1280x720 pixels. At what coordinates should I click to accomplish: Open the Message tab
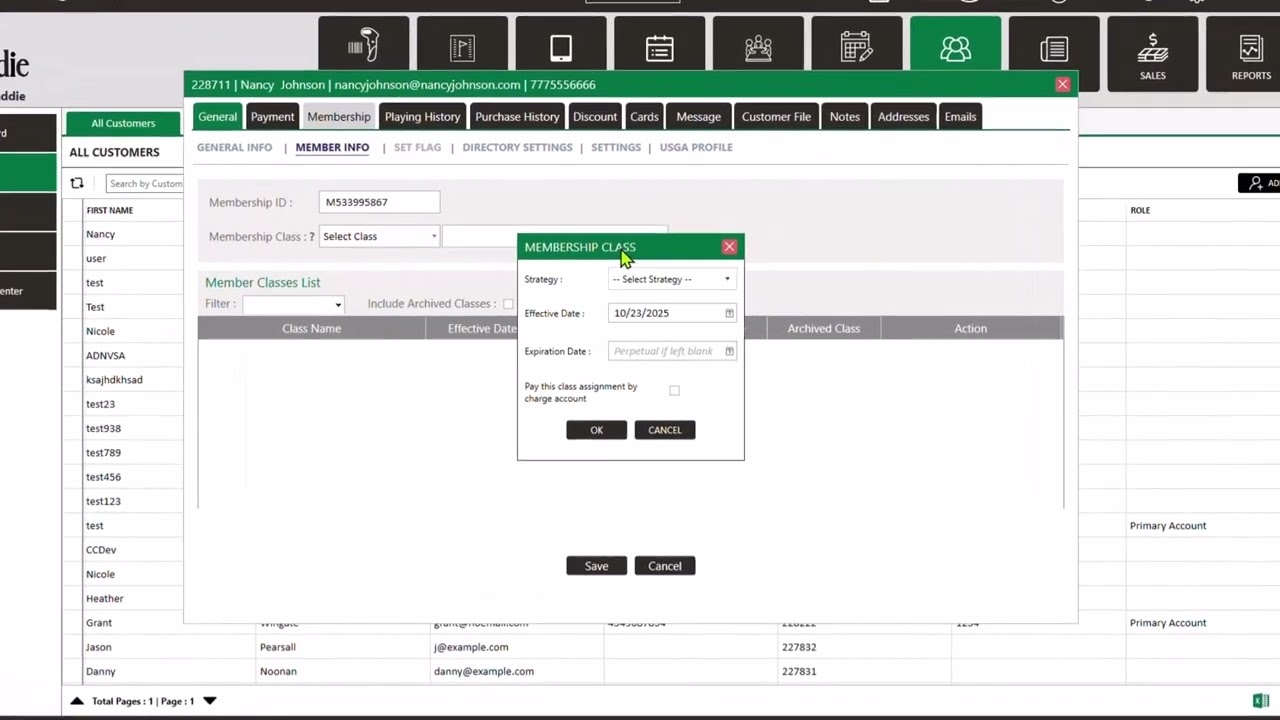[698, 117]
